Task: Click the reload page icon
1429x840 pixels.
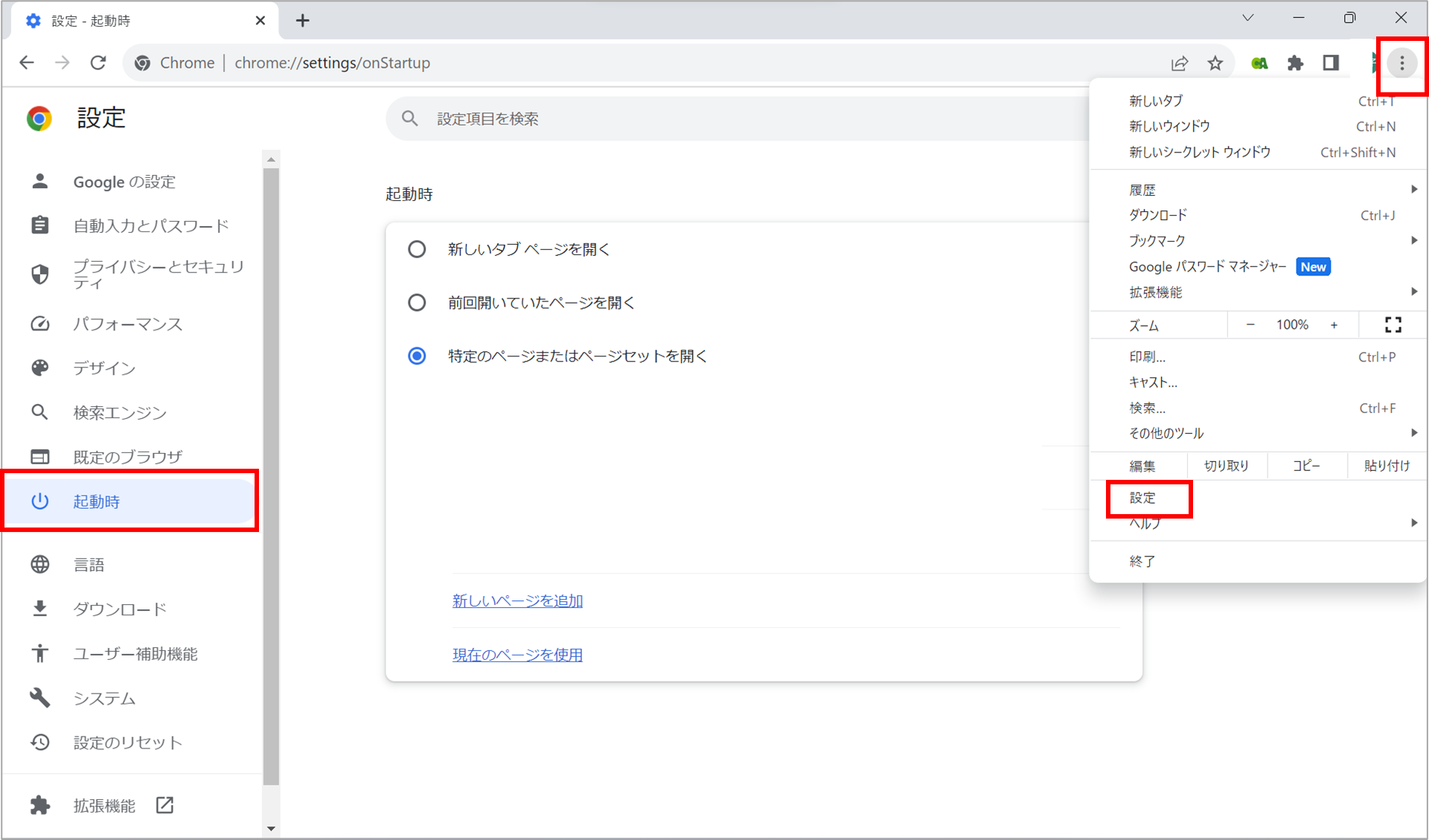Action: point(98,63)
